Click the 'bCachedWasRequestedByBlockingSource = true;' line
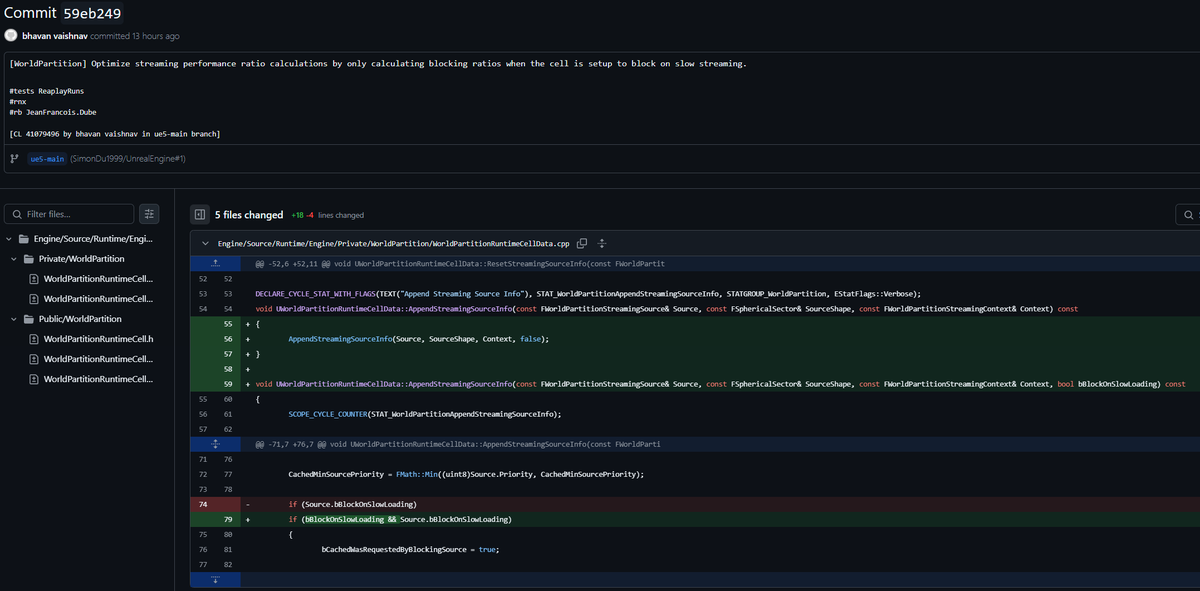1200x591 pixels. click(409, 549)
